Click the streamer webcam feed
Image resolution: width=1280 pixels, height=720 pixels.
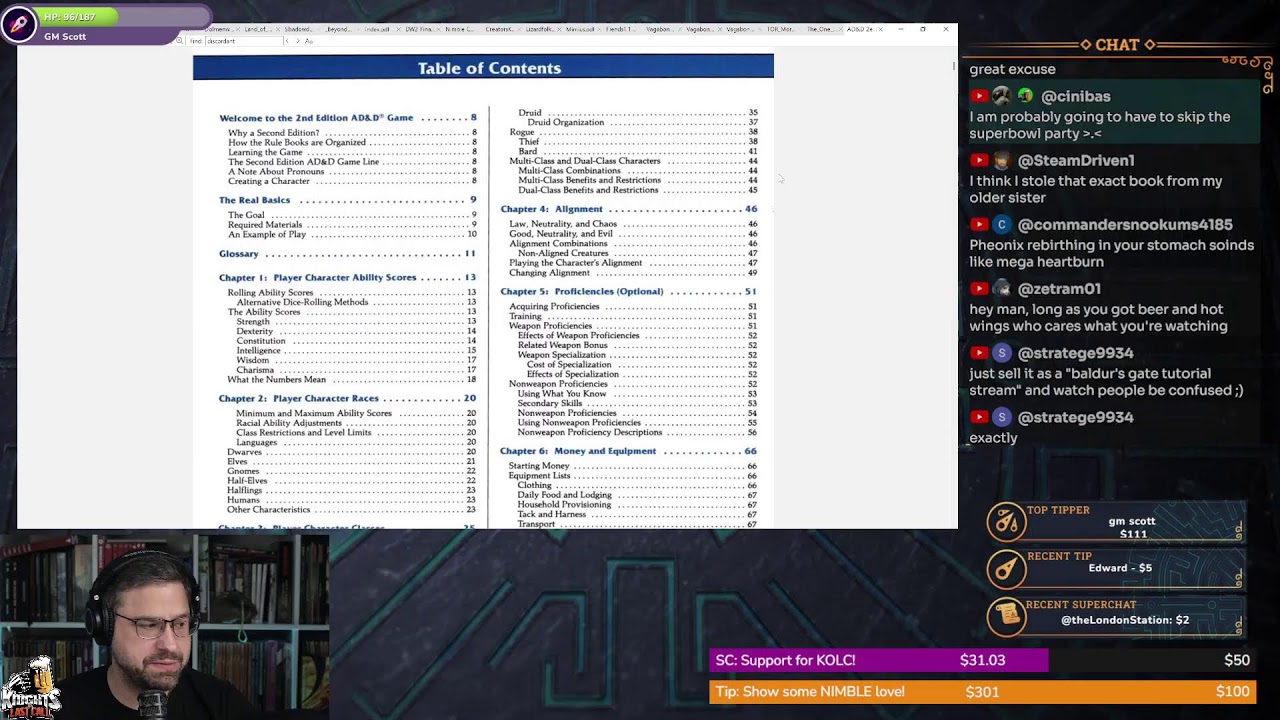[x=164, y=627]
